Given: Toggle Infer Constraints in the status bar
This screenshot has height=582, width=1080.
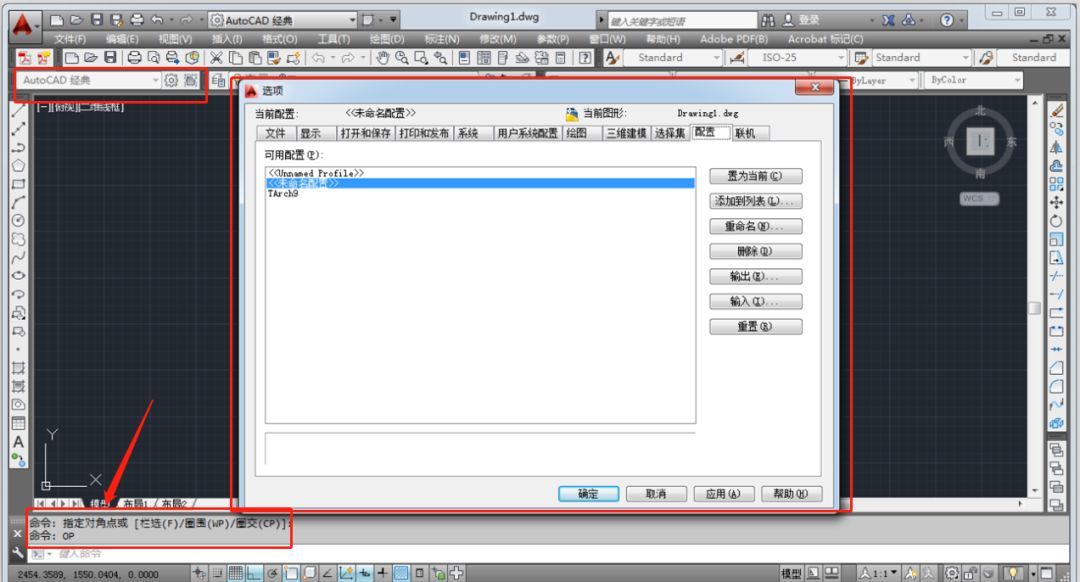Looking at the screenshot, I should 199,573.
